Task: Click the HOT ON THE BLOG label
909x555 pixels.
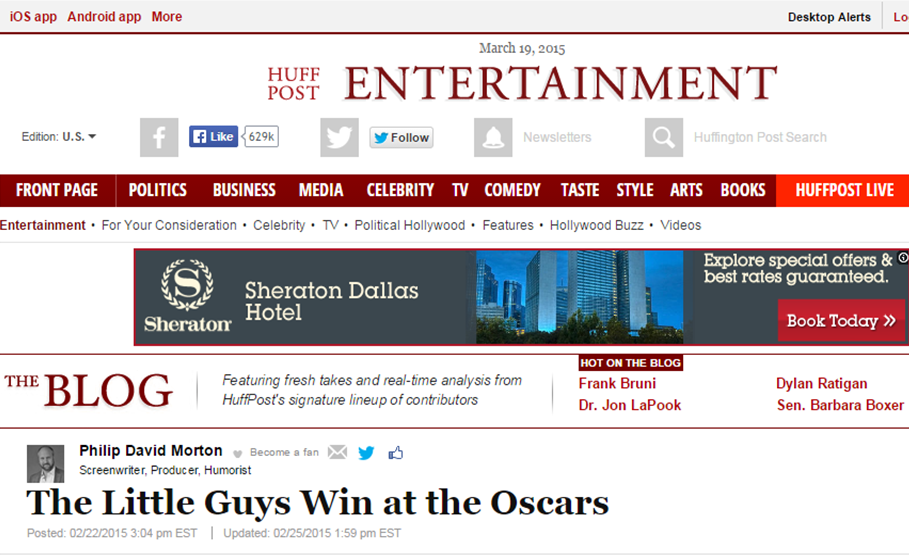Action: coord(630,363)
